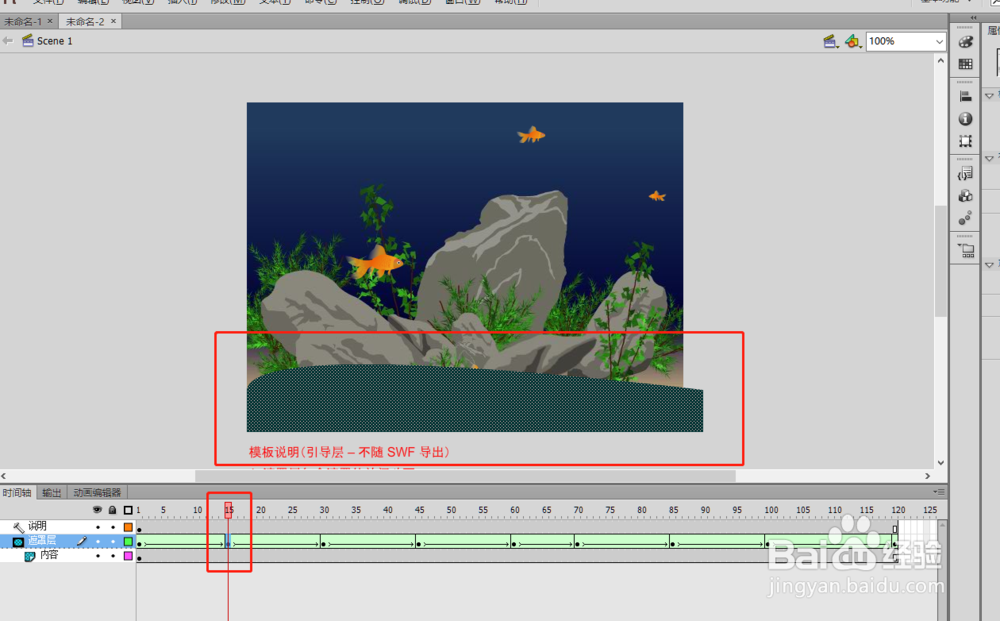Close the 未命名-1 document tab

click(x=50, y=21)
